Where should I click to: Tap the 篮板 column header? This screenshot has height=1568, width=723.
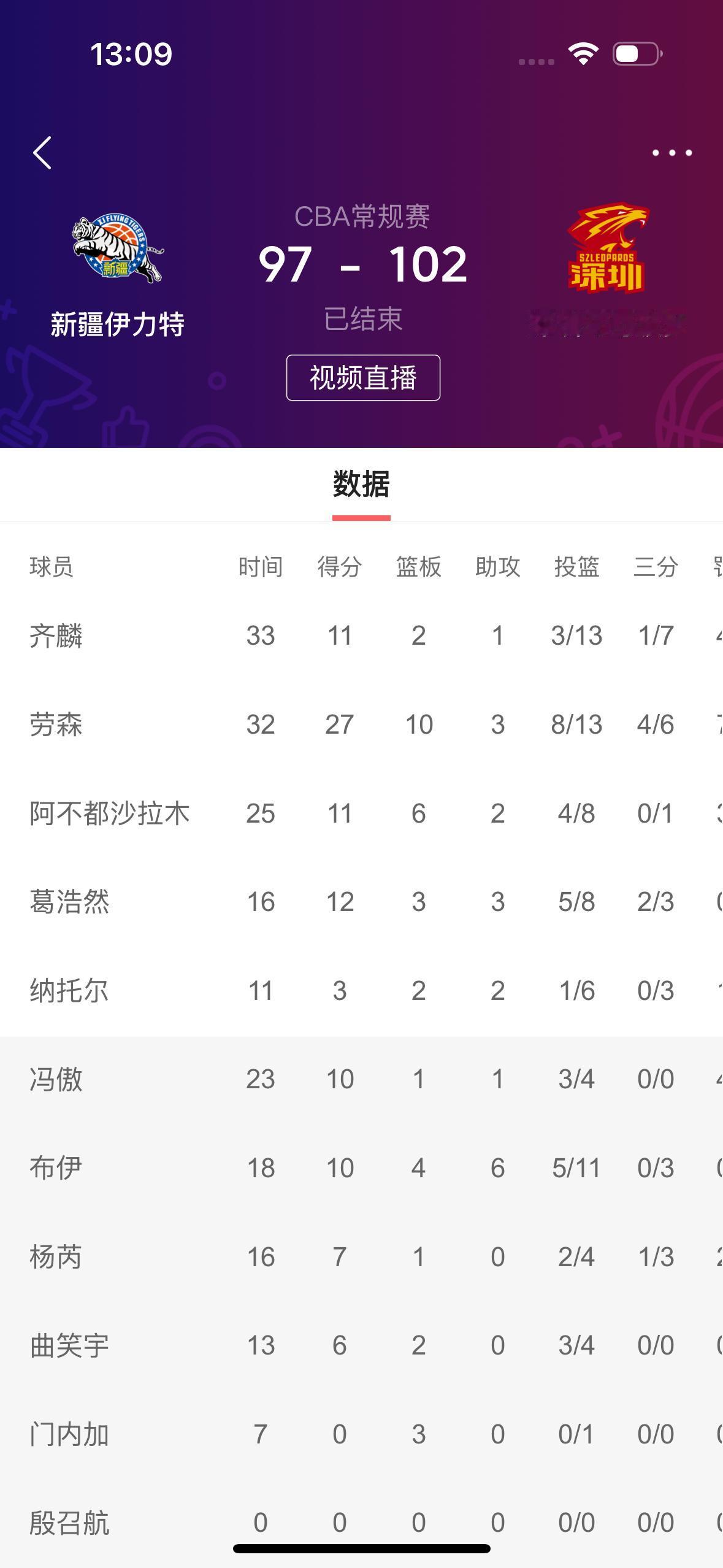418,567
